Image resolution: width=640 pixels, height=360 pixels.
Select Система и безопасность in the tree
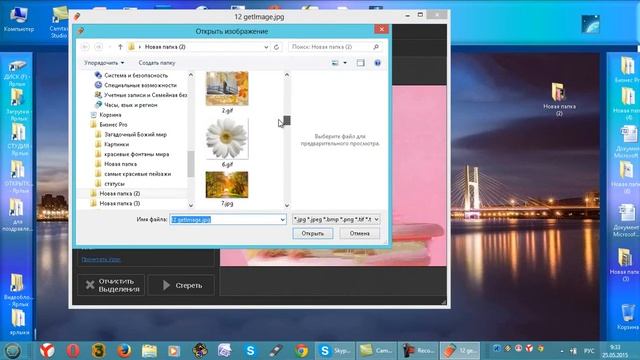click(x=136, y=76)
